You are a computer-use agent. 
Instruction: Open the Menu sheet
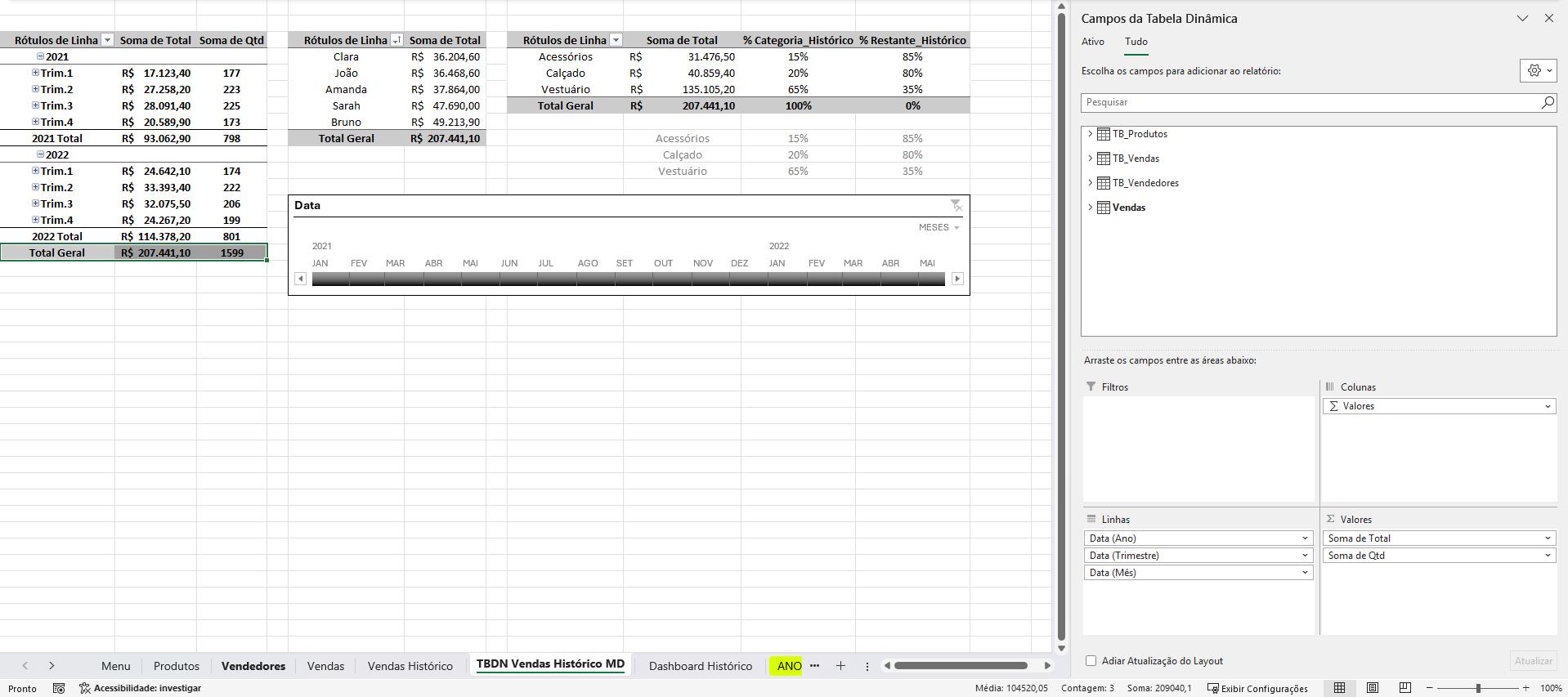[116, 666]
